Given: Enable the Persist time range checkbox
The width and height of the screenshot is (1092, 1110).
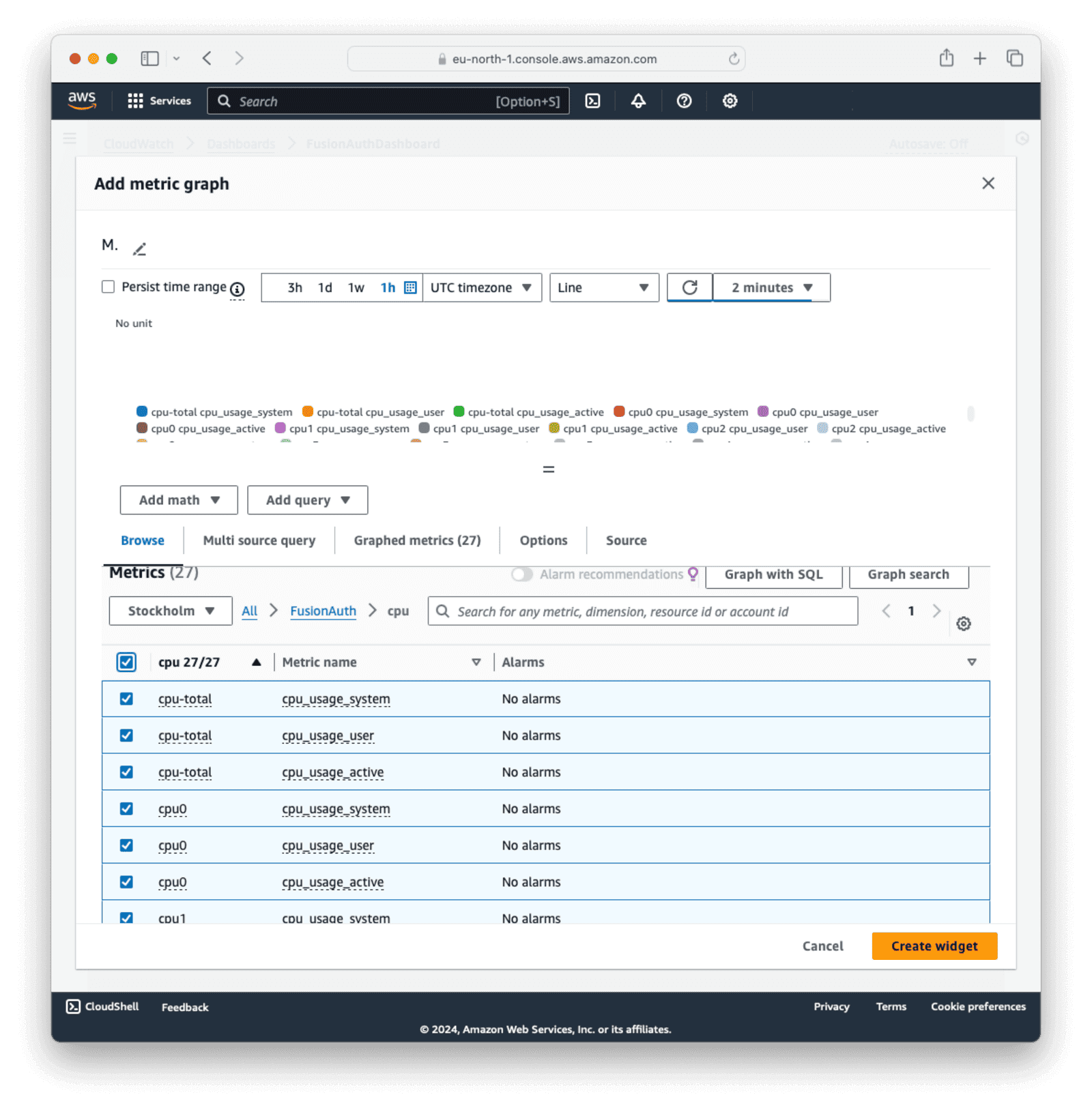Looking at the screenshot, I should pyautogui.click(x=108, y=287).
